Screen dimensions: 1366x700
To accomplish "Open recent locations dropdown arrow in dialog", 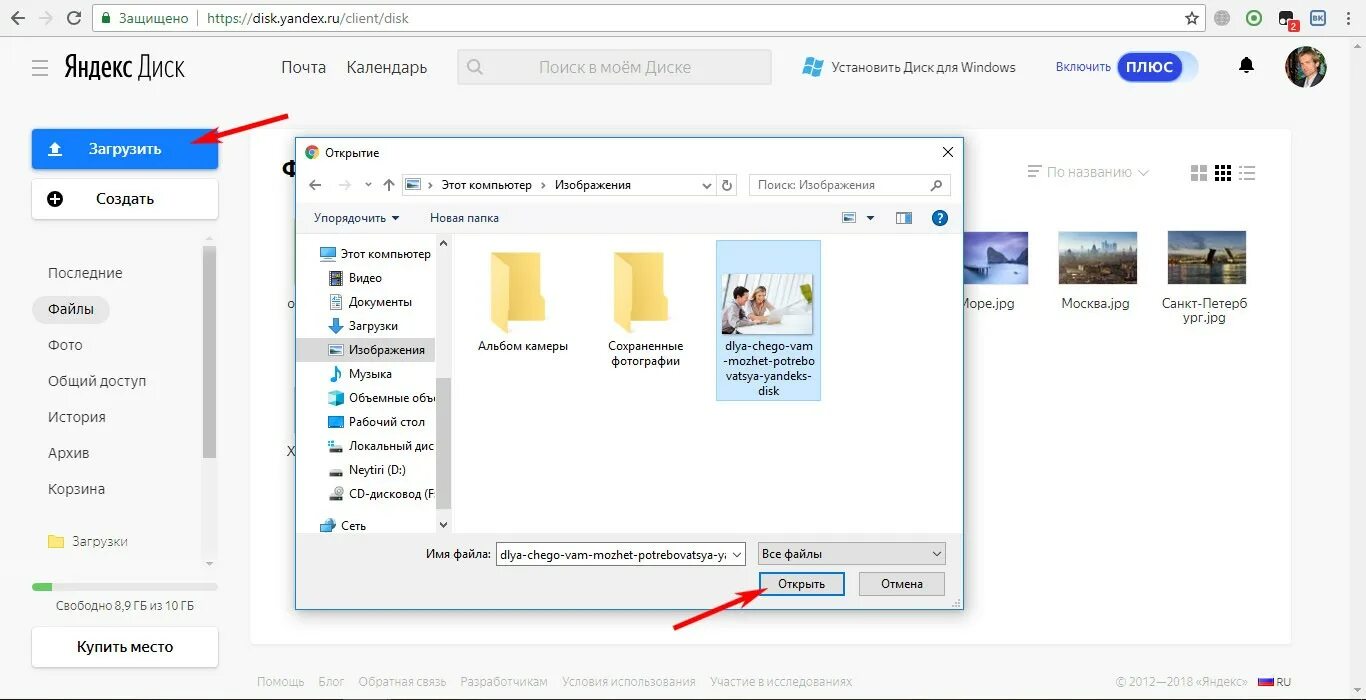I will tap(368, 185).
